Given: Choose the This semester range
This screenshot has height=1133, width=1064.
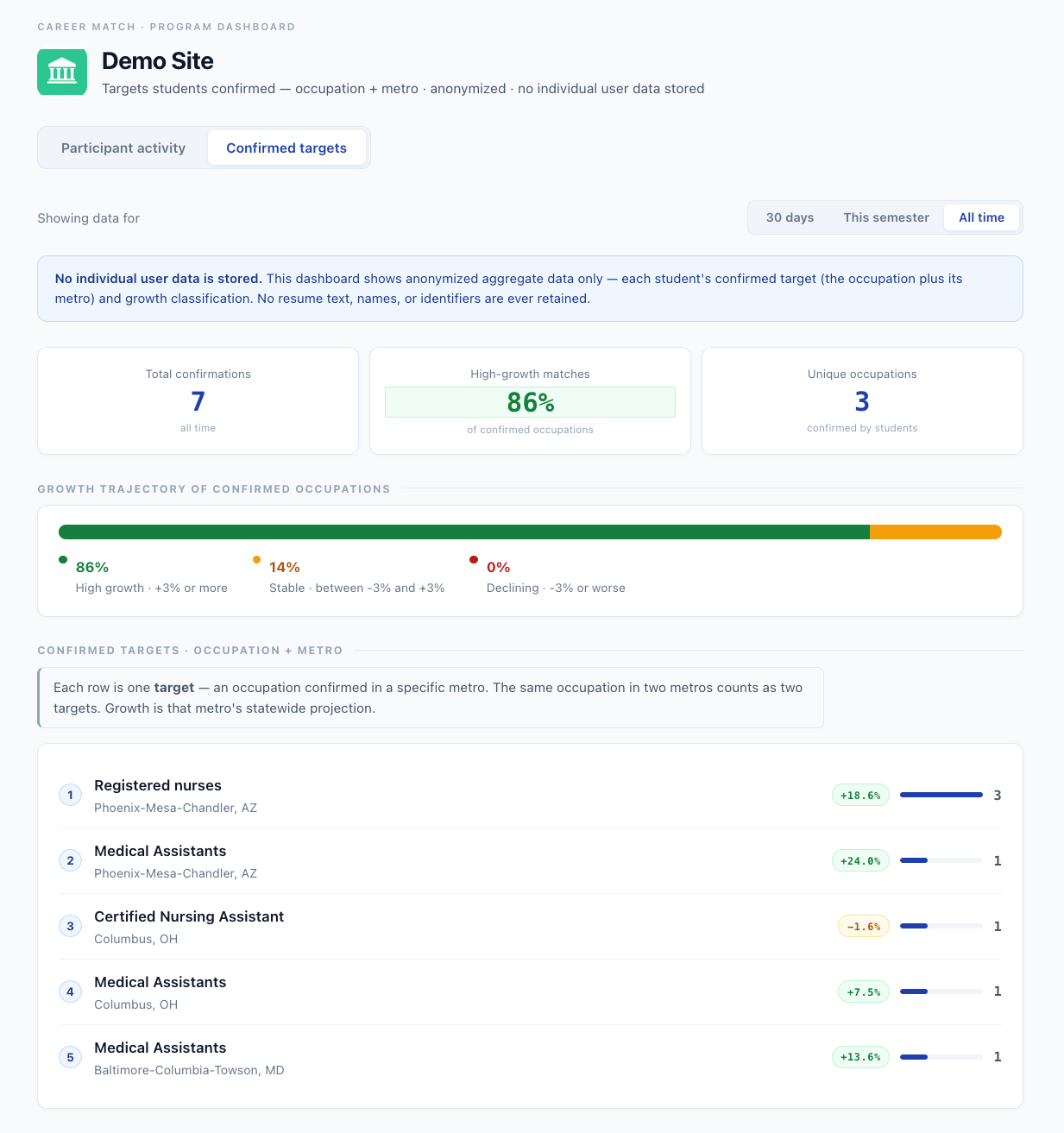Looking at the screenshot, I should tap(886, 217).
